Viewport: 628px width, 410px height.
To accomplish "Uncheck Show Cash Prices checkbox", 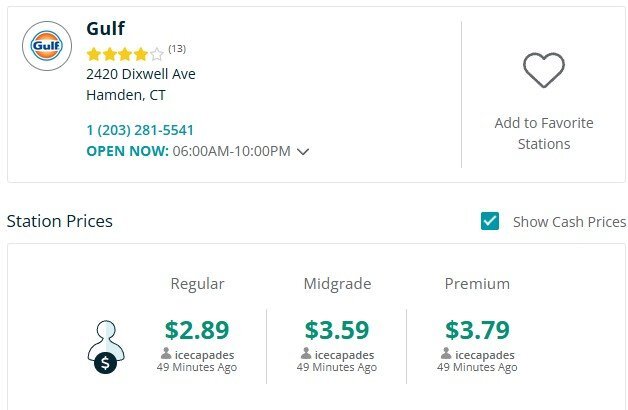I will [x=490, y=221].
